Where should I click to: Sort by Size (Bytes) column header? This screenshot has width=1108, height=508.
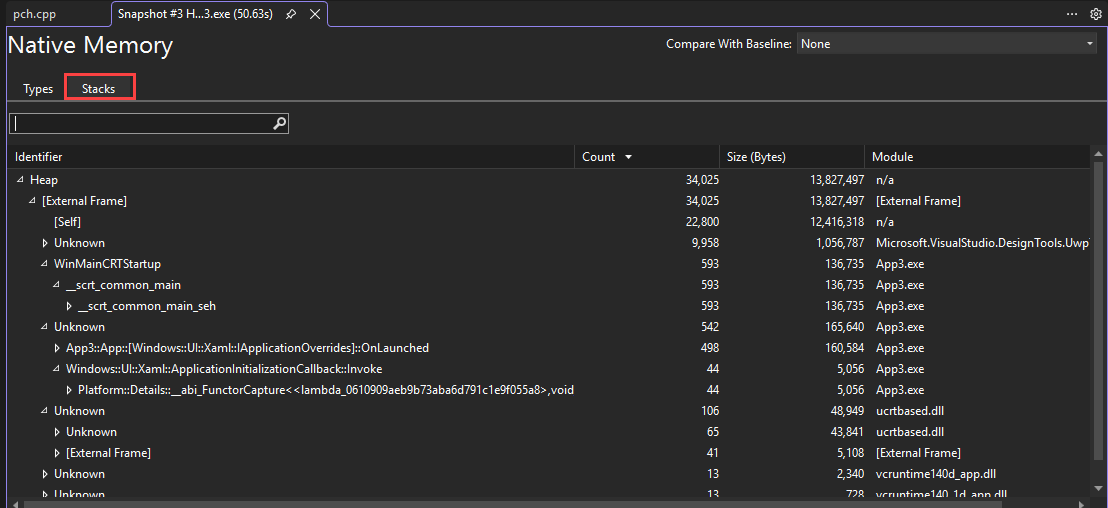[x=756, y=157]
